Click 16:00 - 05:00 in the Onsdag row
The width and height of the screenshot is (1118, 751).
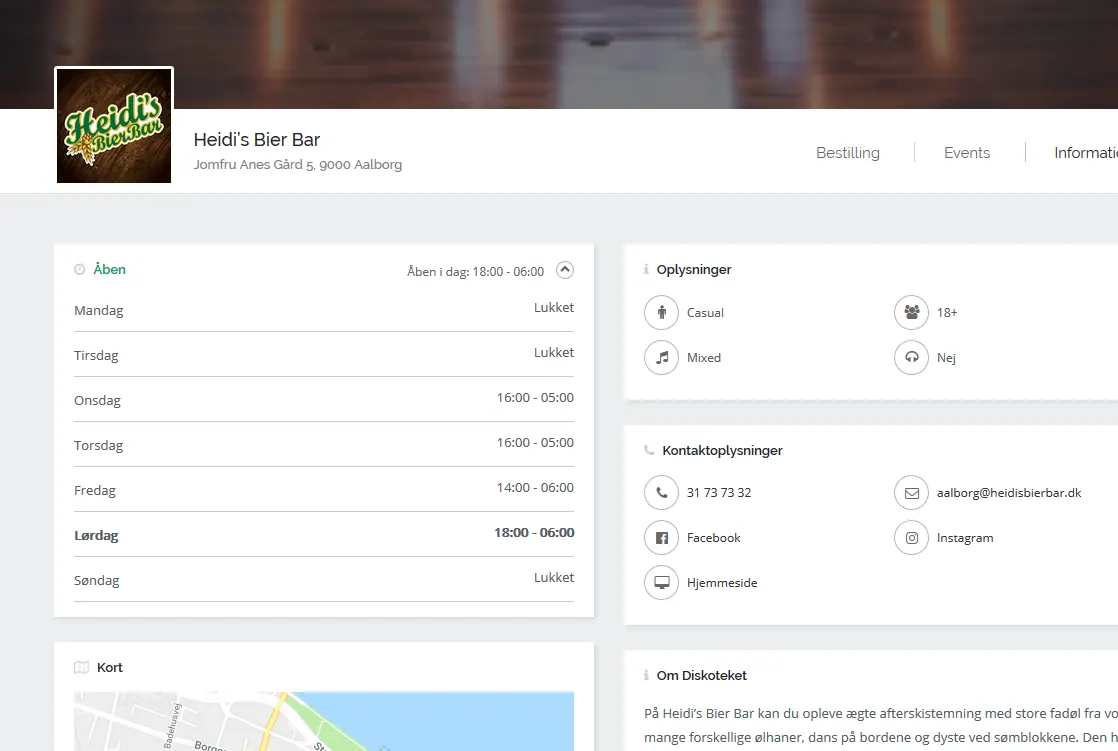click(x=535, y=397)
